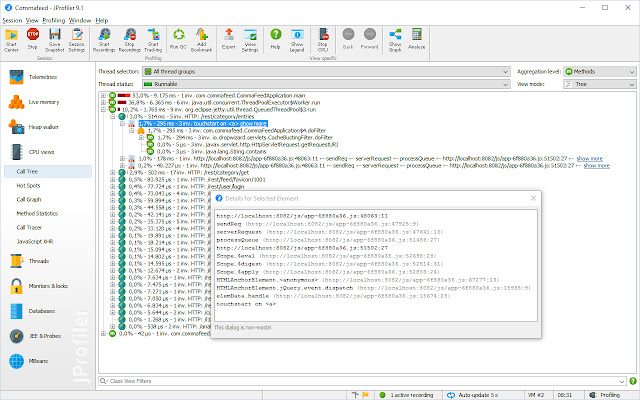Select Call Tree in the sidebar
The image size is (640, 400).
[48, 171]
